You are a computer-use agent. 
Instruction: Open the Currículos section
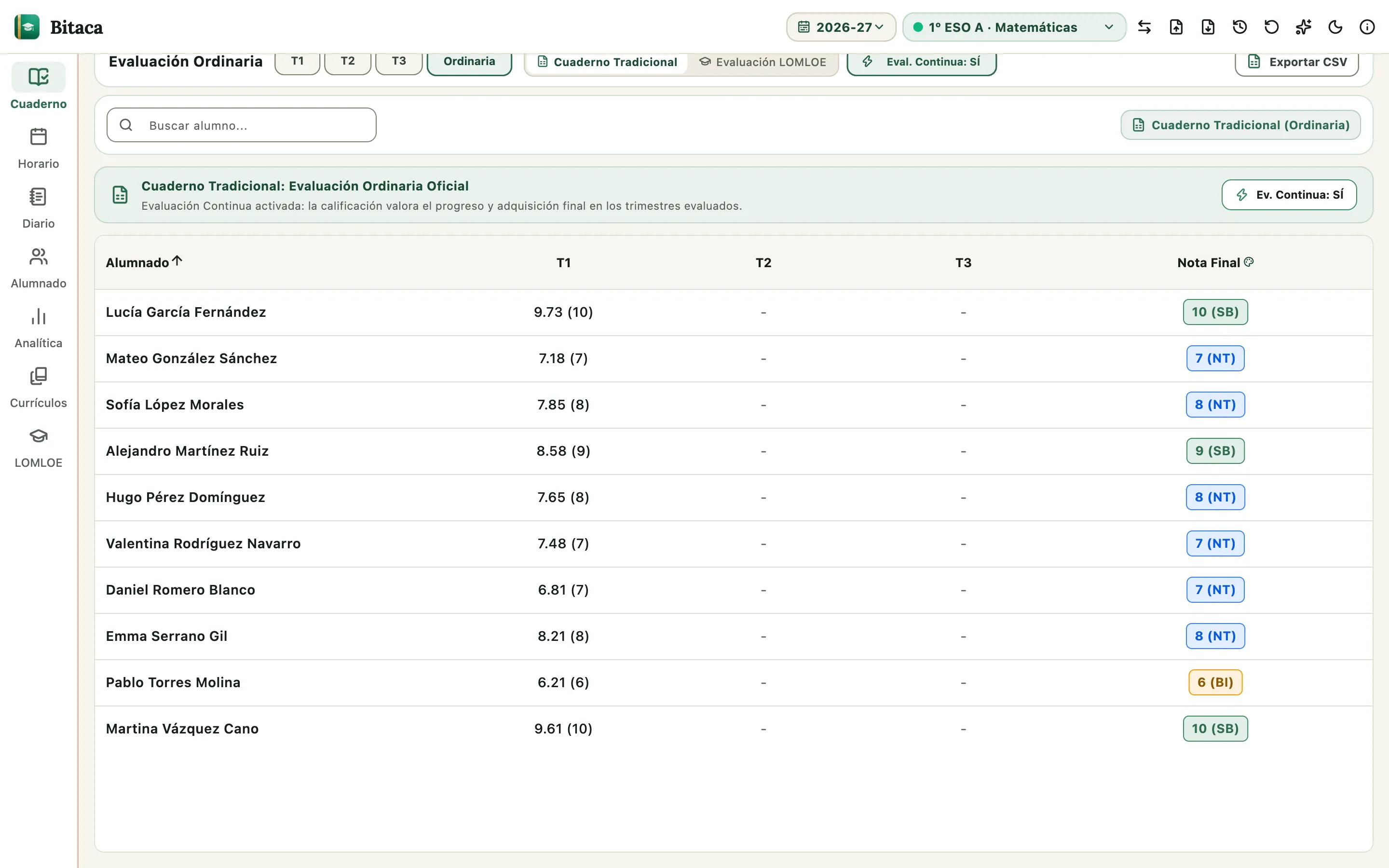click(39, 388)
